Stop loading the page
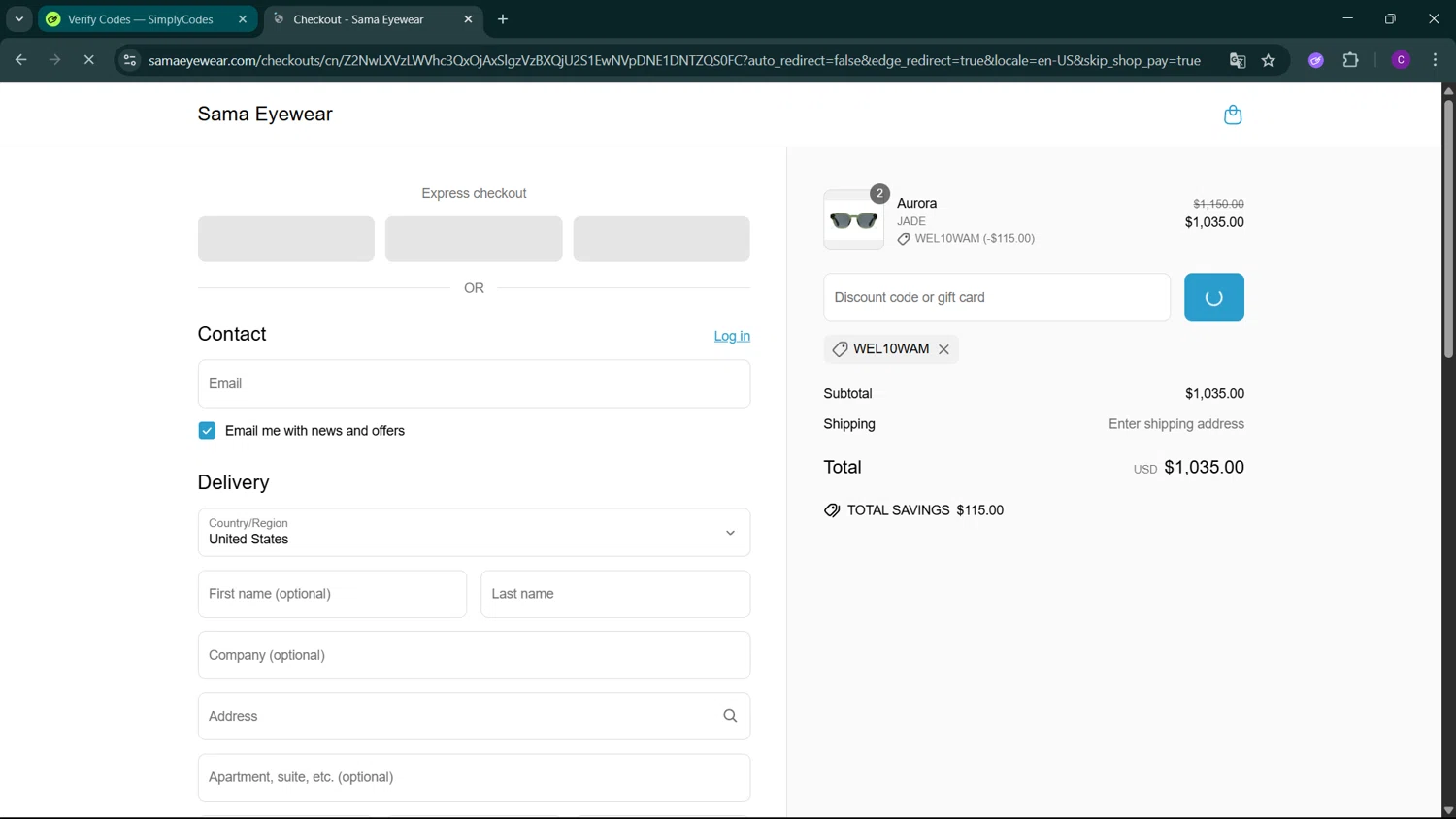 88,60
